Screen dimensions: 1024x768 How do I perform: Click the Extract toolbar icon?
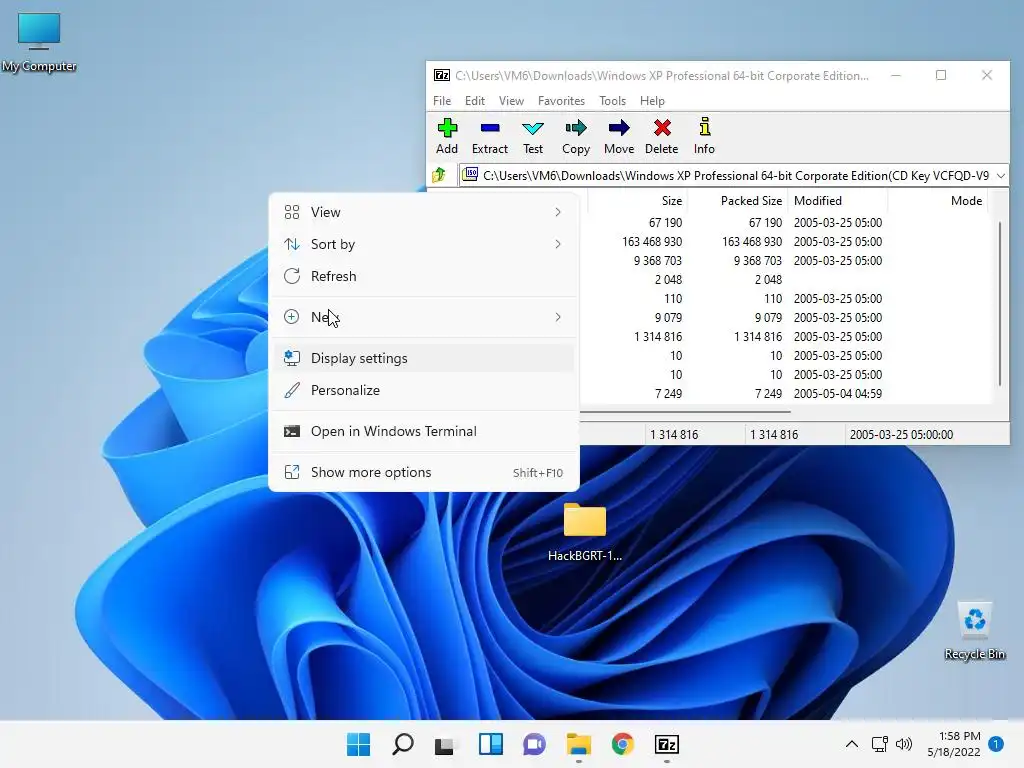(x=490, y=136)
